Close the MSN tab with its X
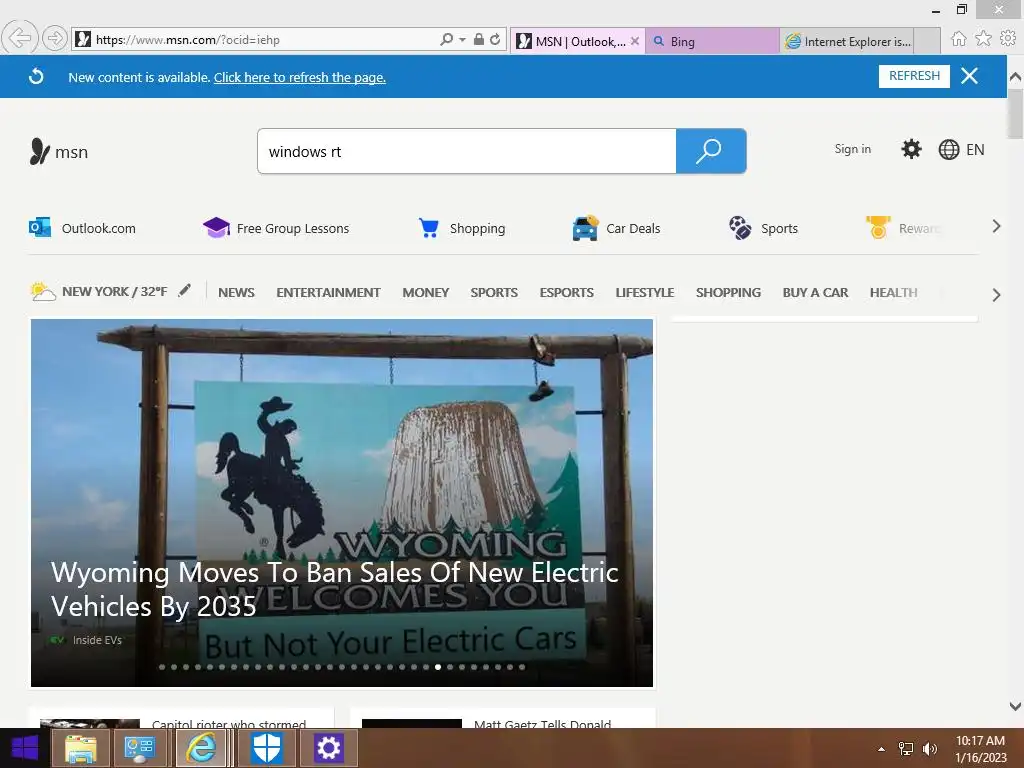This screenshot has height=768, width=1024. click(x=635, y=41)
